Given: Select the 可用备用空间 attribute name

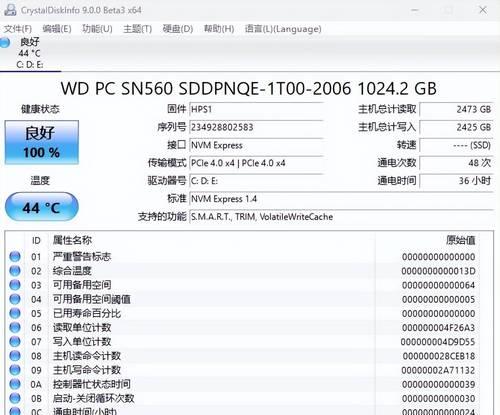Looking at the screenshot, I should 82,285.
